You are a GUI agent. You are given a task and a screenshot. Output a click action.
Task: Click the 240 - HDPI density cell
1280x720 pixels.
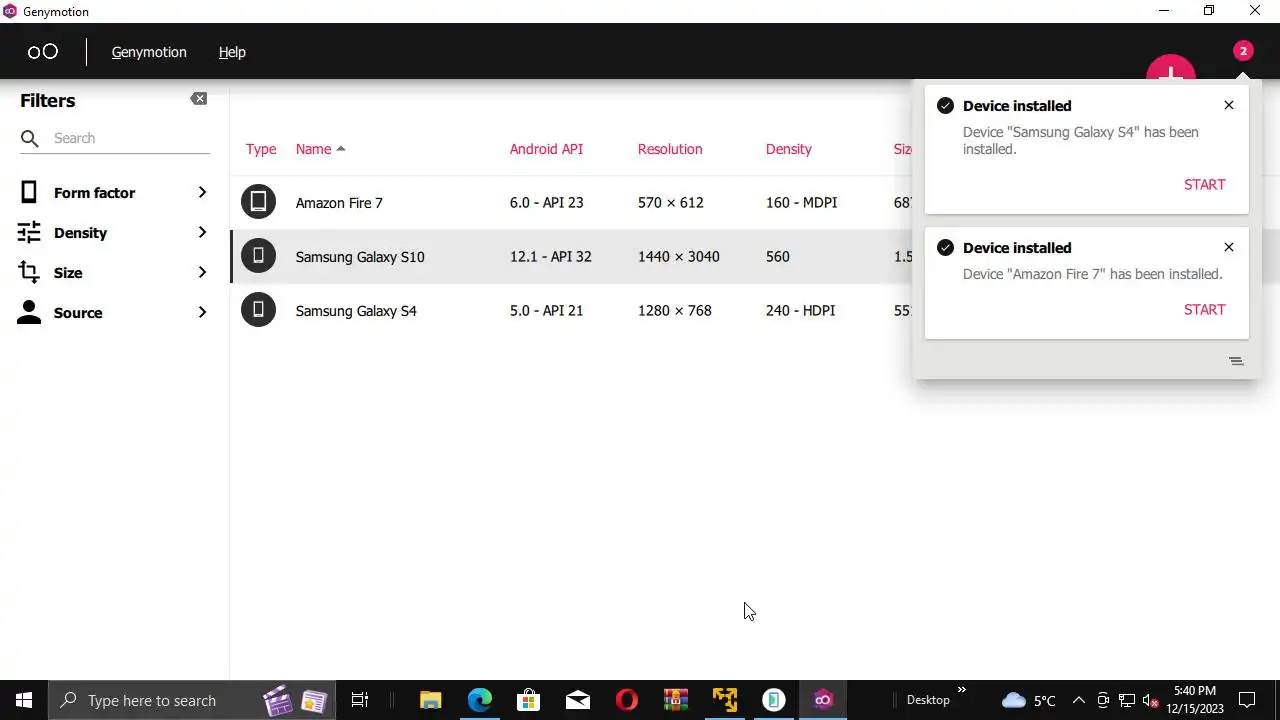point(800,311)
